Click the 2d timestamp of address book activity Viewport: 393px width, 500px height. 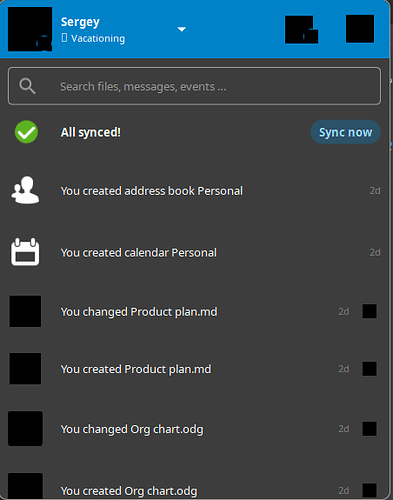point(375,190)
